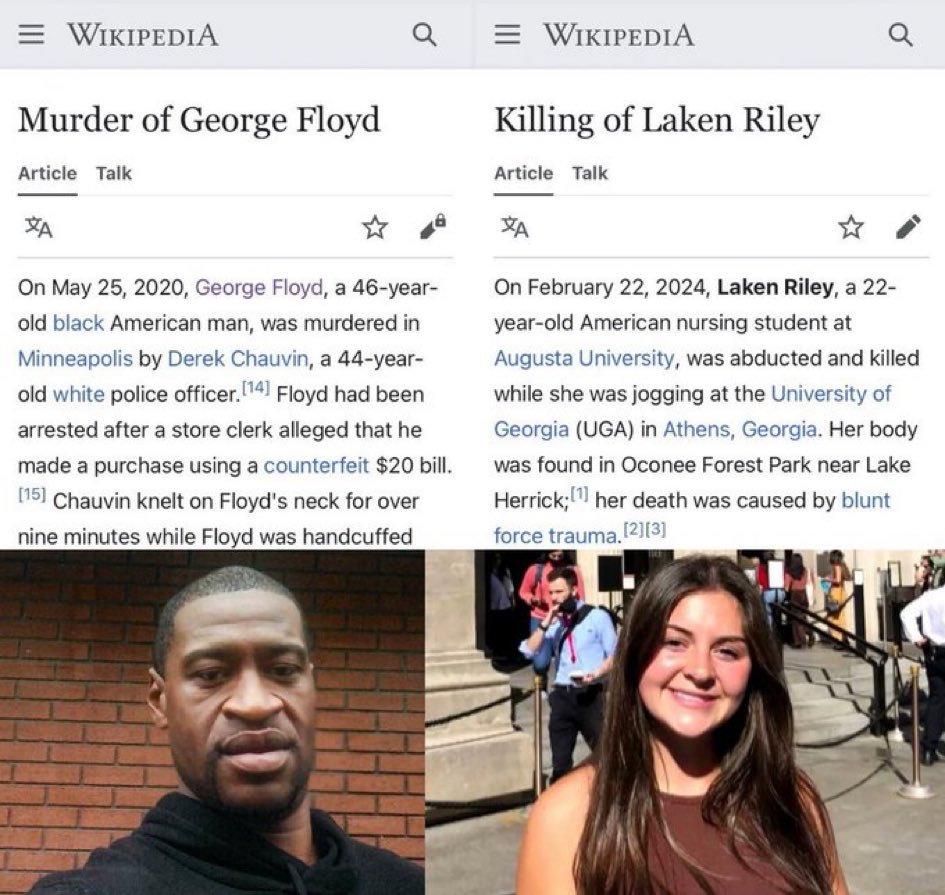Click the portrait photo of smiling woman
The width and height of the screenshot is (945, 895).
(x=685, y=722)
